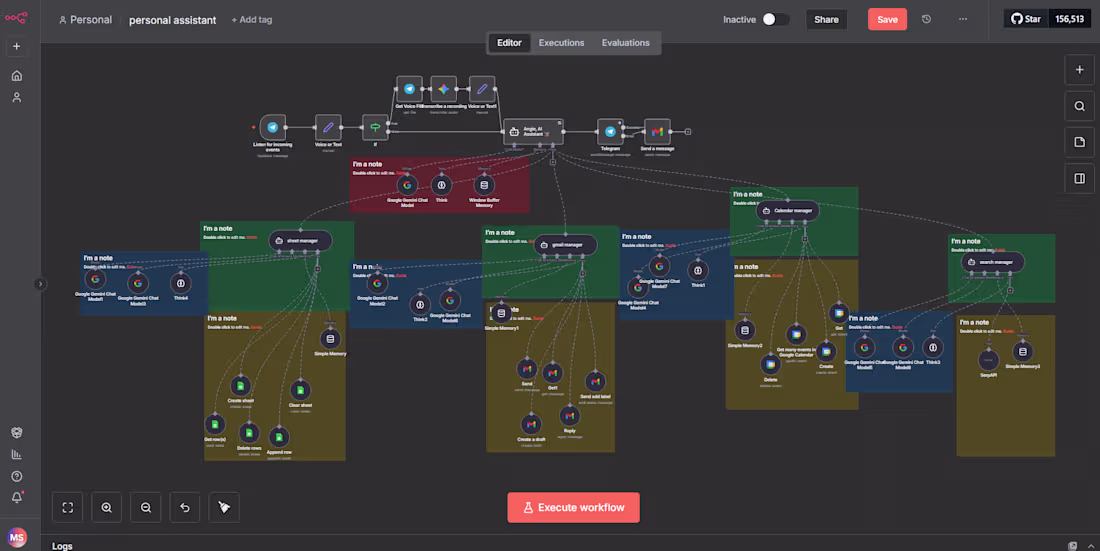The width and height of the screenshot is (1100, 551).
Task: Open the Help question mark icon
Action: [x=17, y=476]
